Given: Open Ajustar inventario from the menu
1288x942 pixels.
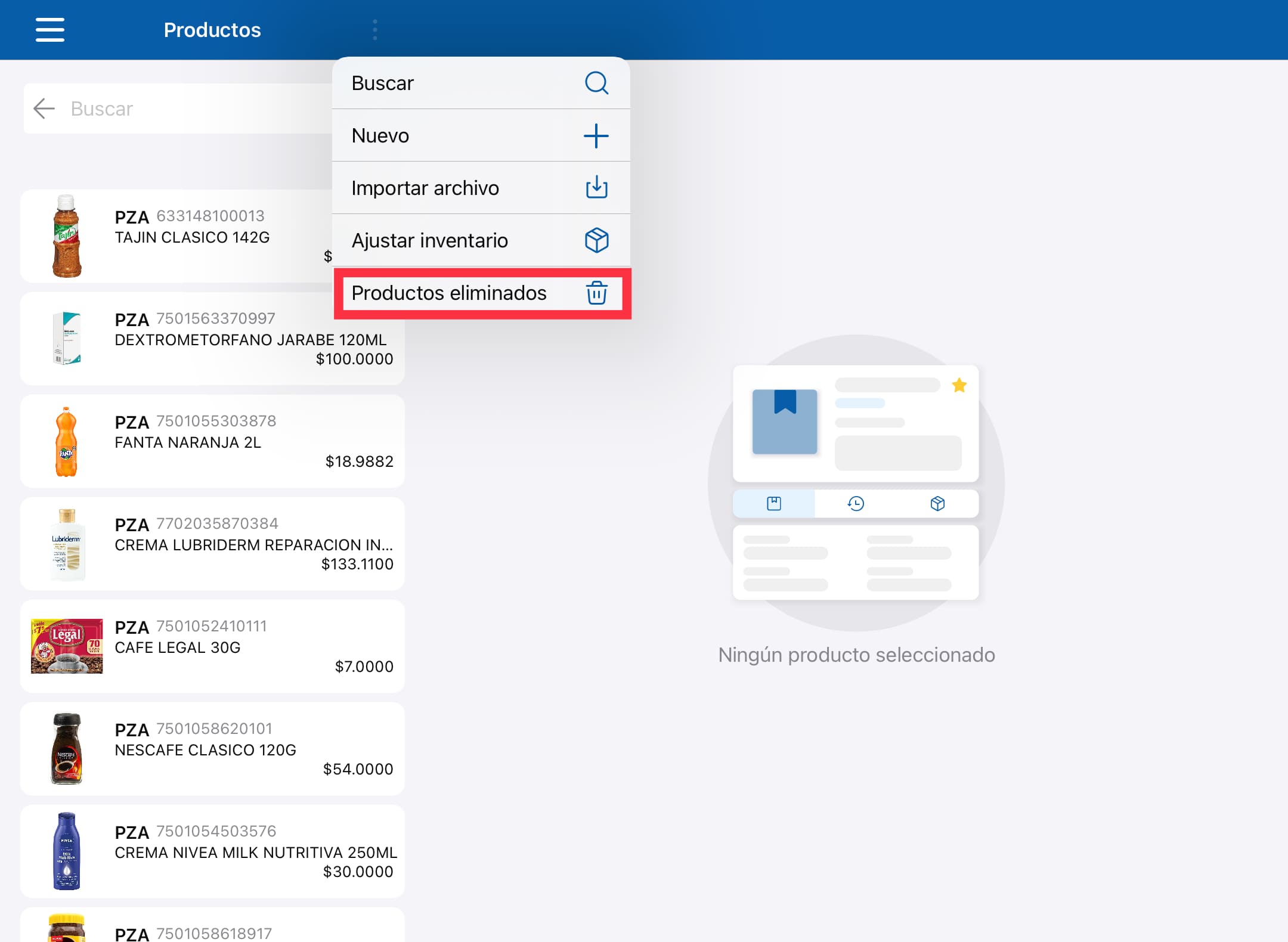Looking at the screenshot, I should click(481, 240).
